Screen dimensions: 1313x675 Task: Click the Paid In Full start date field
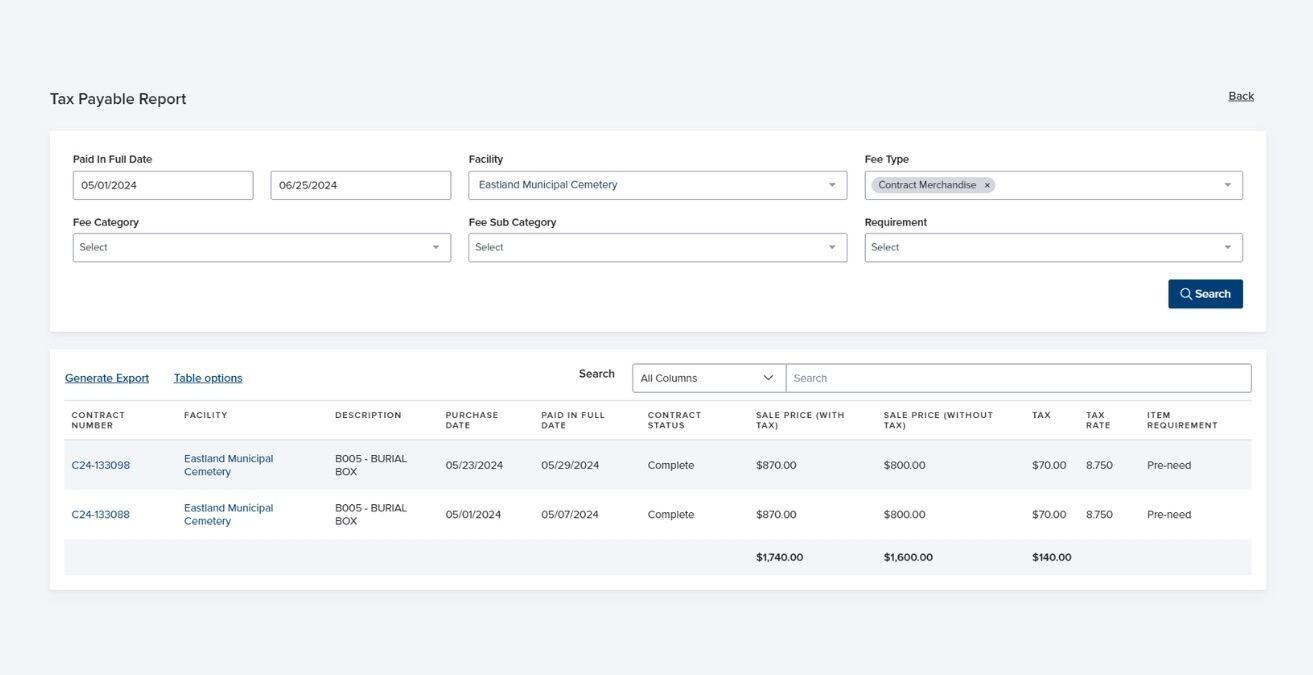(x=163, y=185)
